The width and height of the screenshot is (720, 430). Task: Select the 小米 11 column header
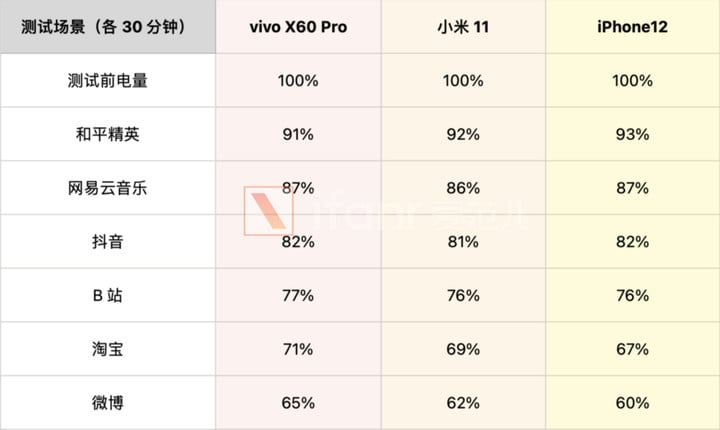coord(463,27)
